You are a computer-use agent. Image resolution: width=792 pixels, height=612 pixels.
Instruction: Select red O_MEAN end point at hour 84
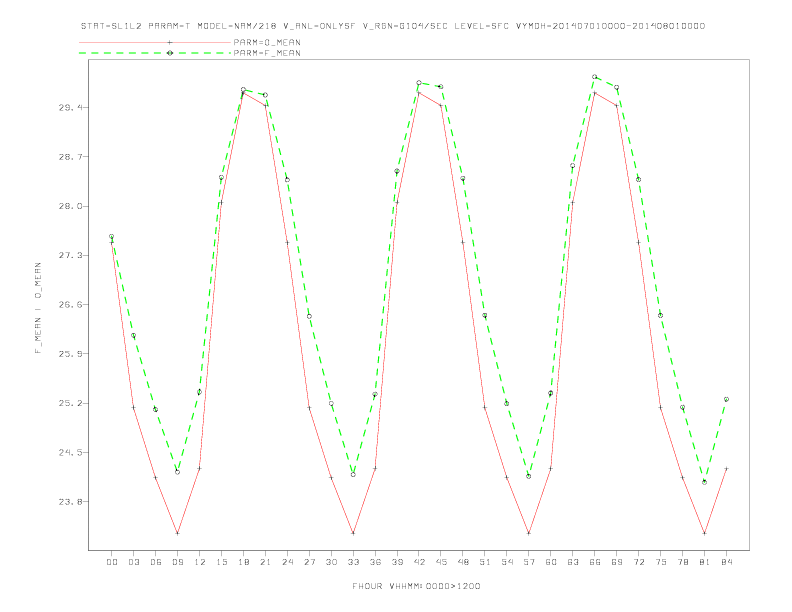(x=726, y=469)
